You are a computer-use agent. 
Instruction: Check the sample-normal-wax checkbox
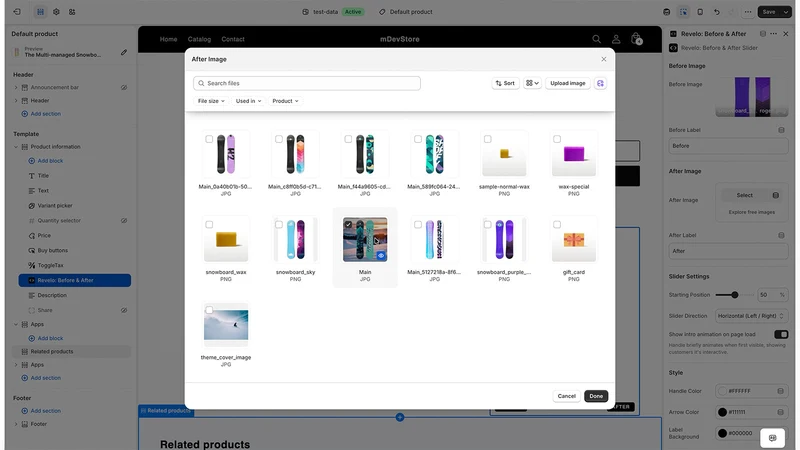pyautogui.click(x=488, y=139)
